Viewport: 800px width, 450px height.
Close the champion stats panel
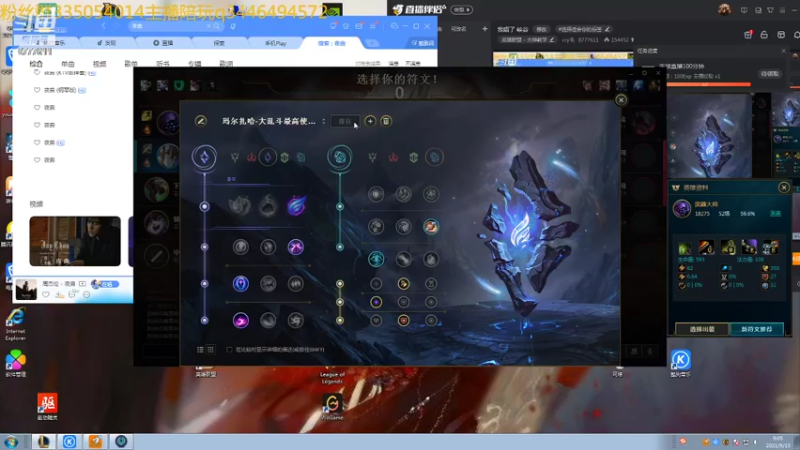pos(784,188)
